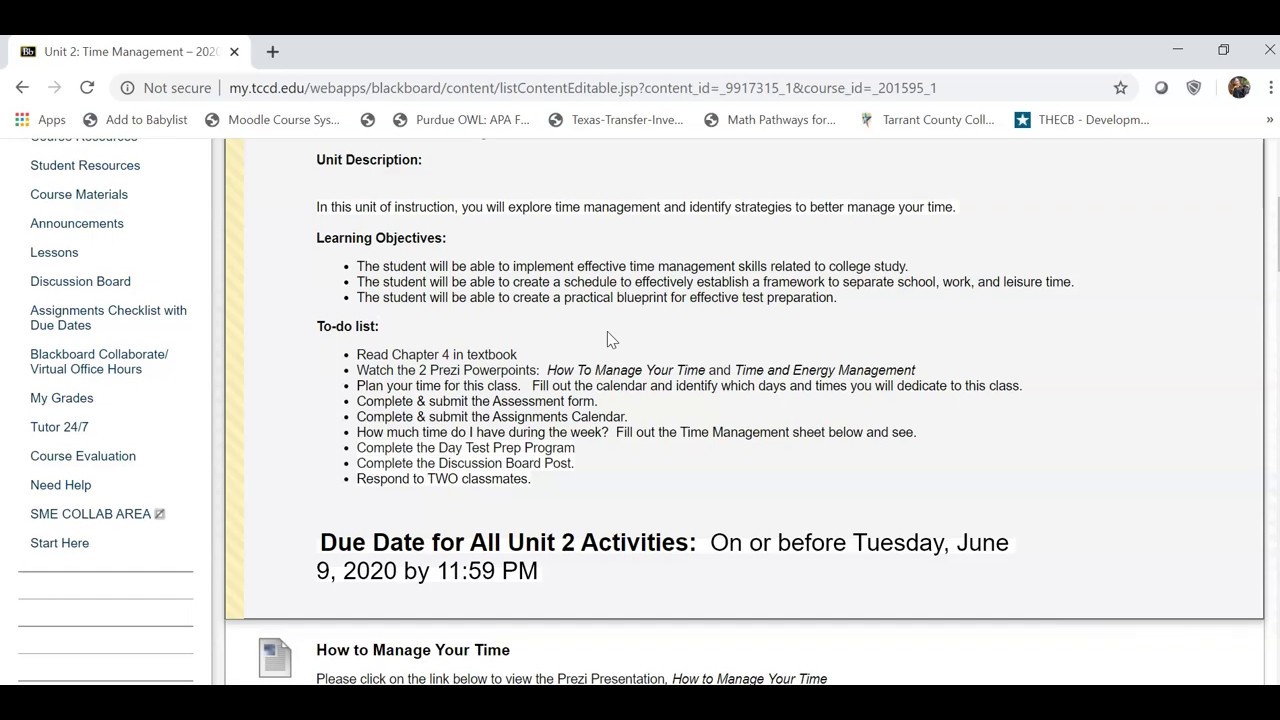
Task: Click 'Due Date for All Unit 2 Activities' text
Action: click(x=508, y=542)
